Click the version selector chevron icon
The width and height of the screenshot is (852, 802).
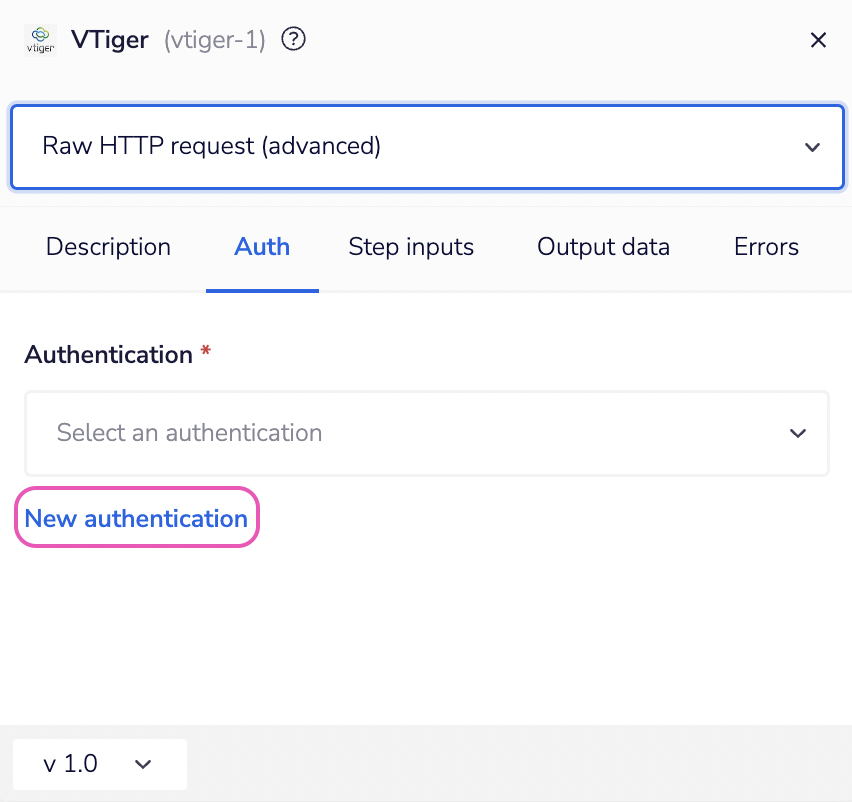(143, 763)
